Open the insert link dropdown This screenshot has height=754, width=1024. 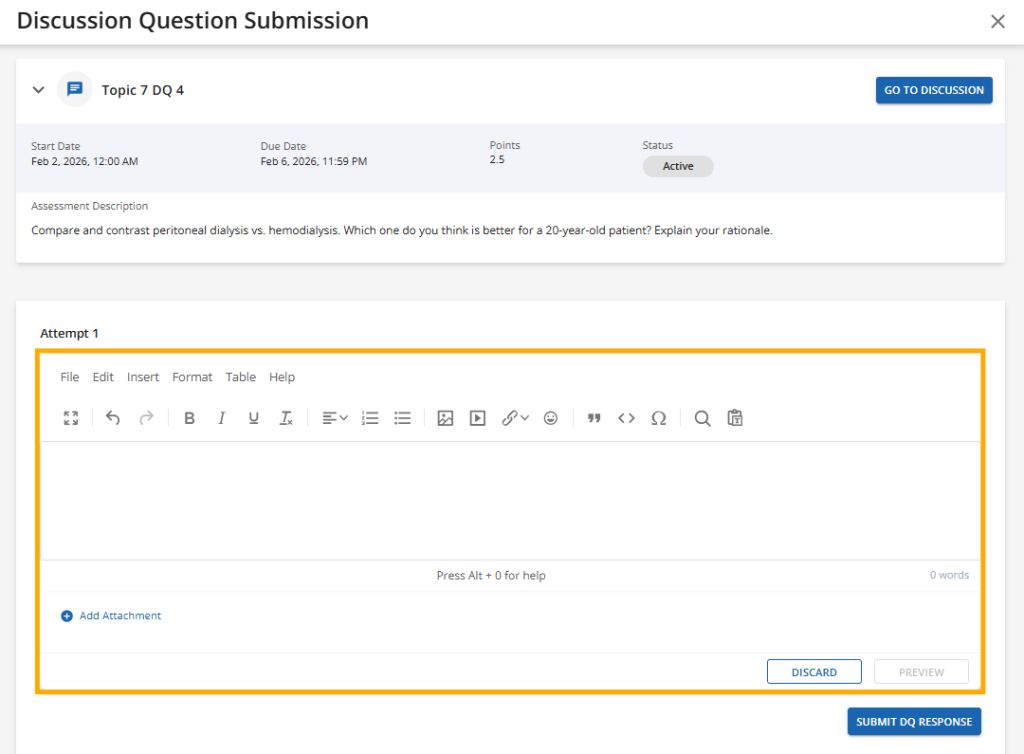pyautogui.click(x=515, y=418)
